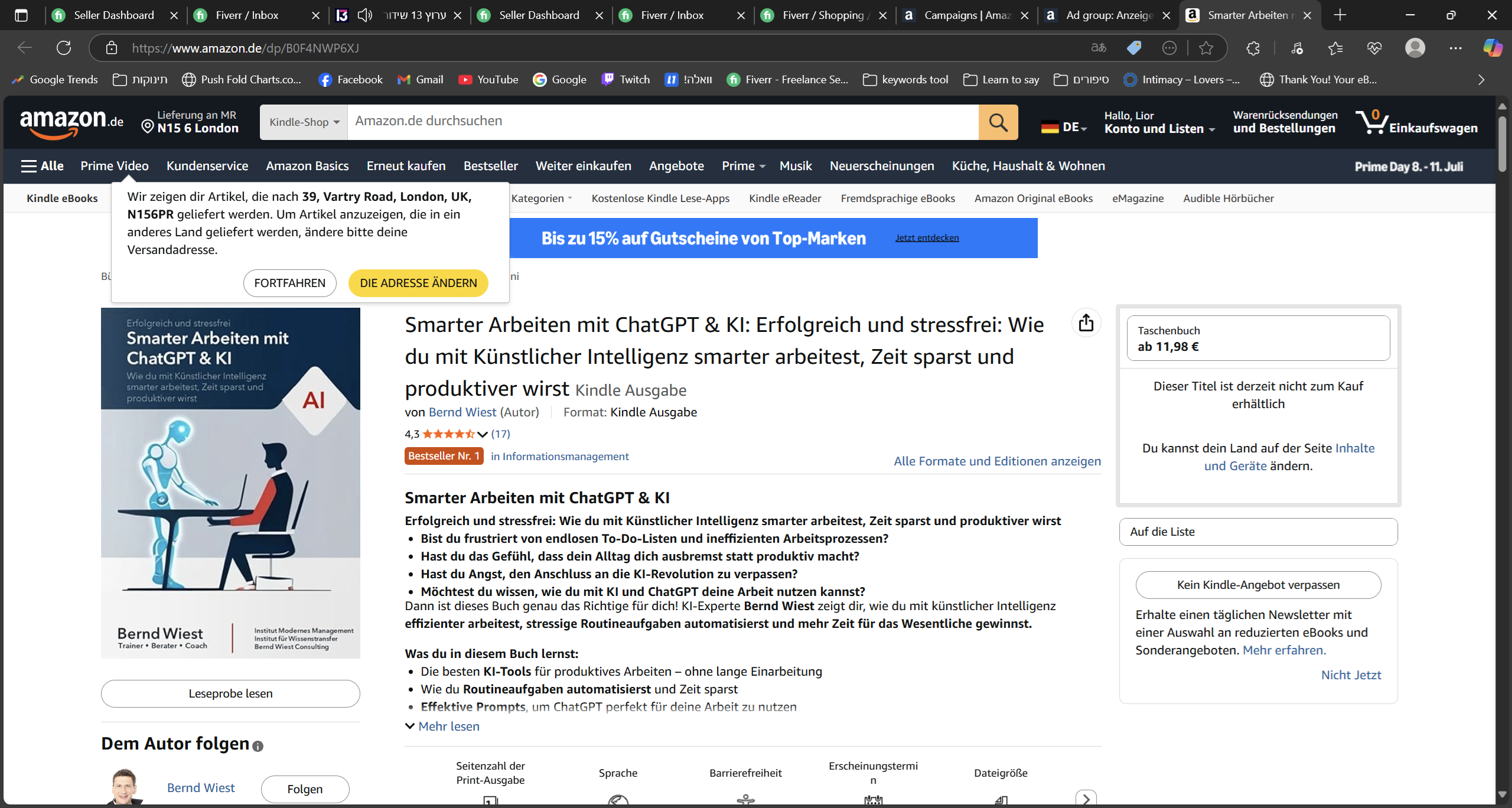The image size is (1512, 808).
Task: Open the Kindle-Shop search category dropdown
Action: (x=304, y=122)
